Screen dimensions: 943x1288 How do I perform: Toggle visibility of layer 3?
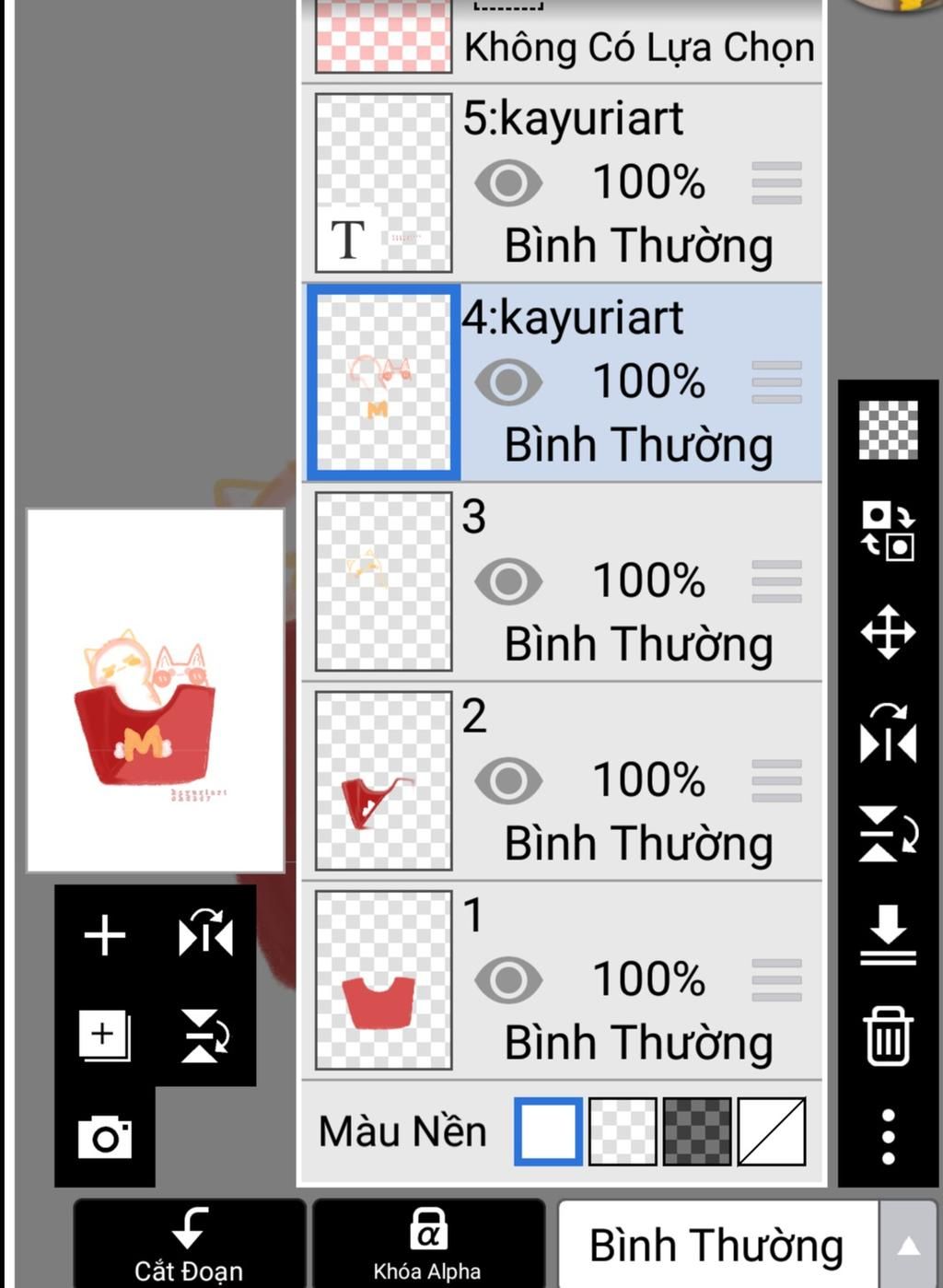pos(508,581)
